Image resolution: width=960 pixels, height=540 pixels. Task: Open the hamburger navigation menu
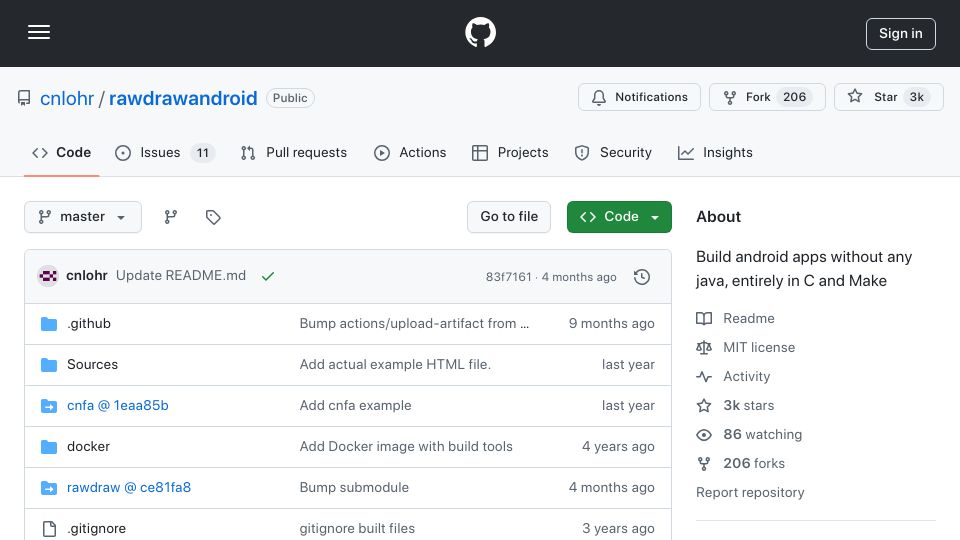(39, 32)
